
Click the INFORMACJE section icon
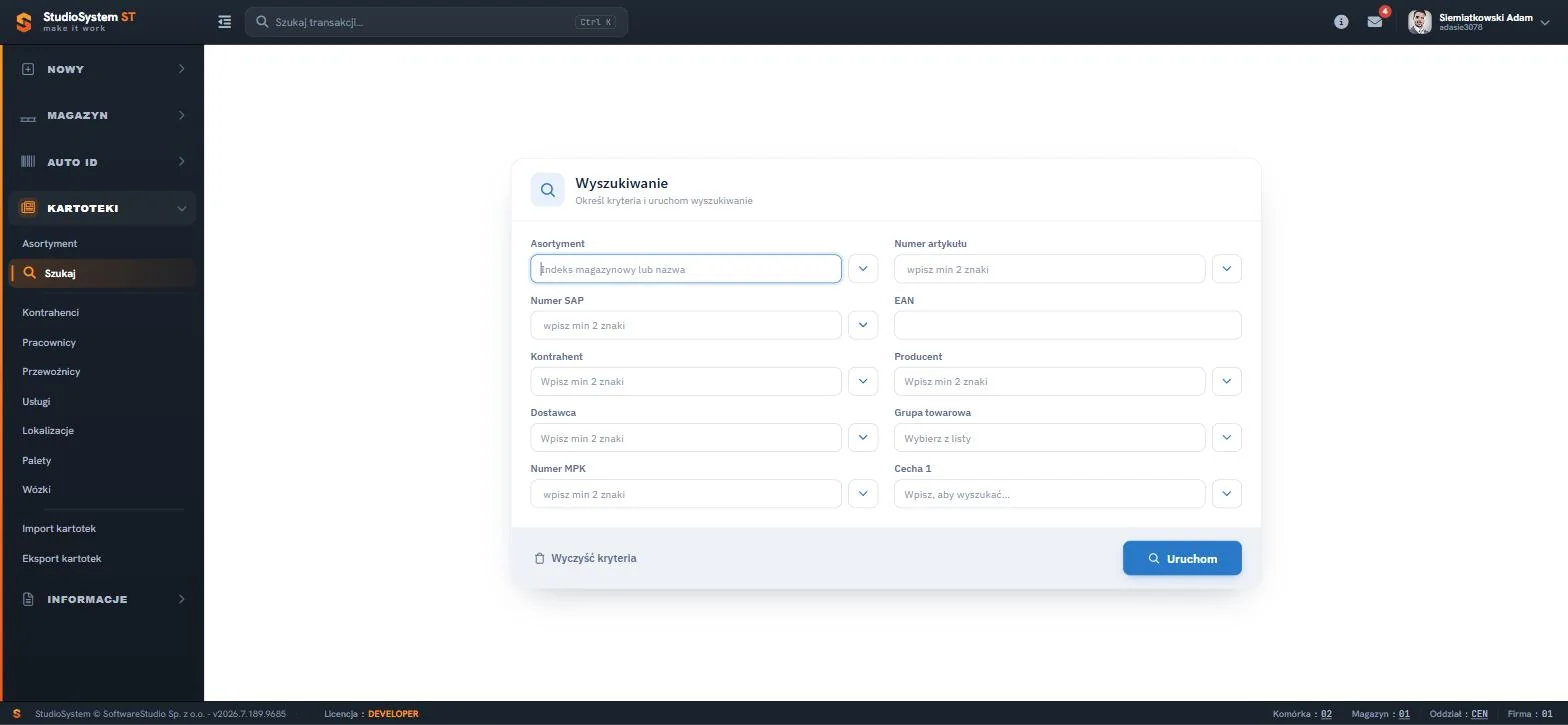[28, 599]
